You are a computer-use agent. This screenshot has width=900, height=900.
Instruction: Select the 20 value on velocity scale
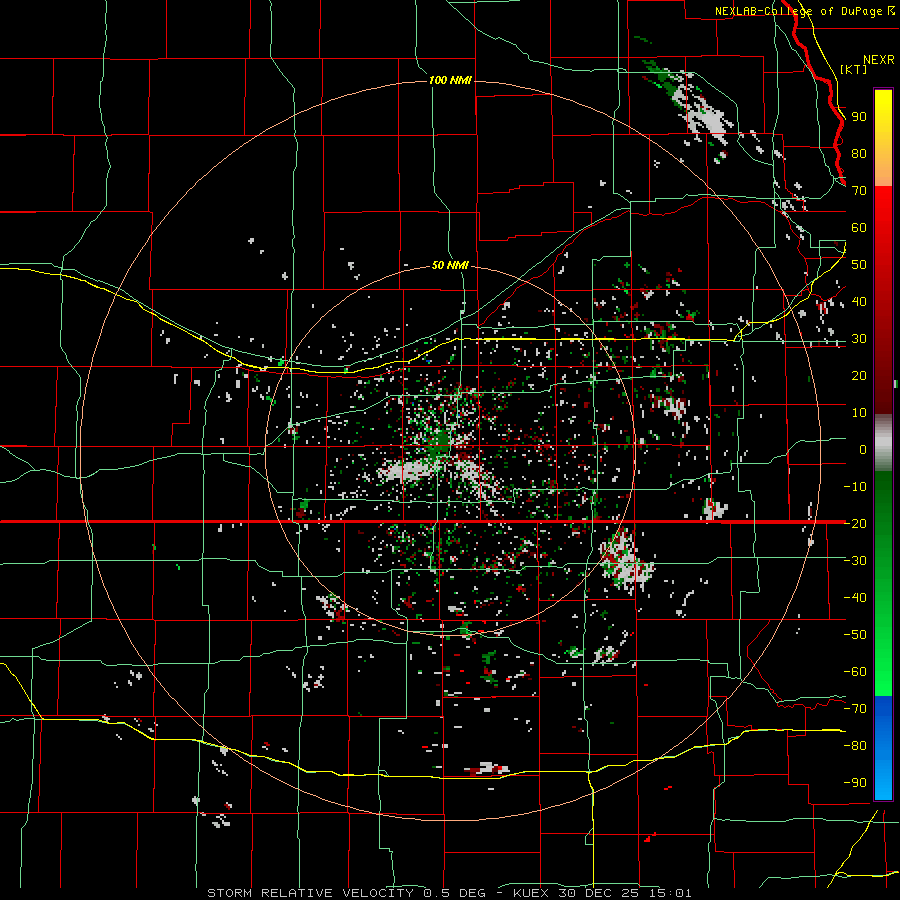click(859, 376)
